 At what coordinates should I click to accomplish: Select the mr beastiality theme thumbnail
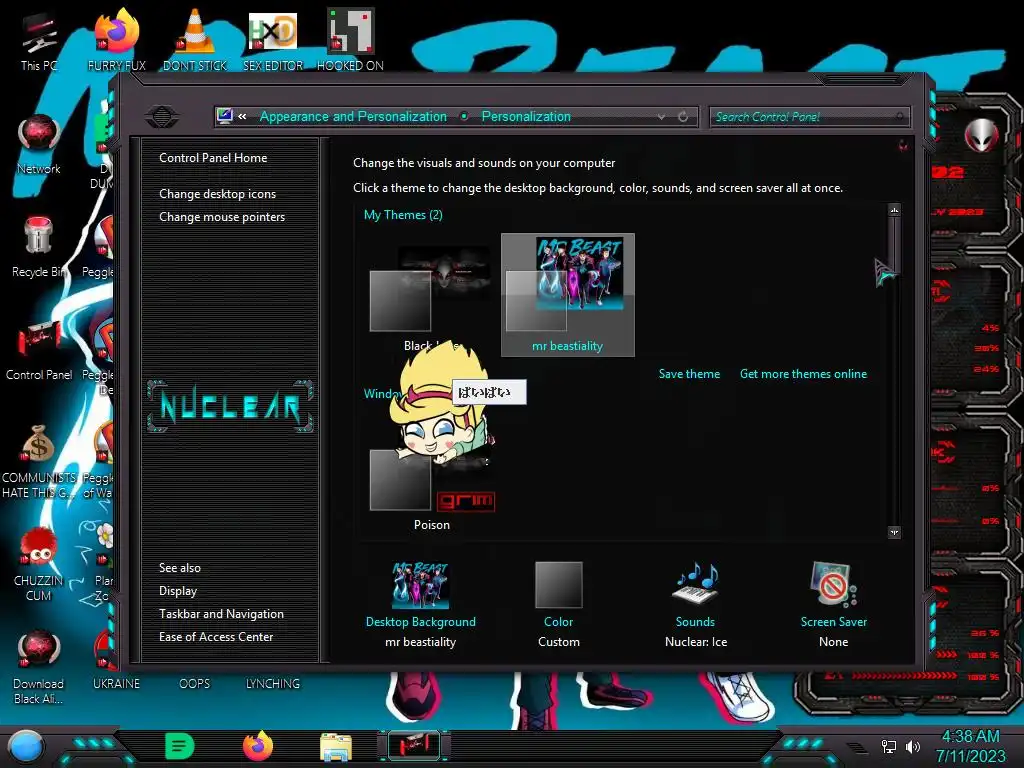click(568, 295)
